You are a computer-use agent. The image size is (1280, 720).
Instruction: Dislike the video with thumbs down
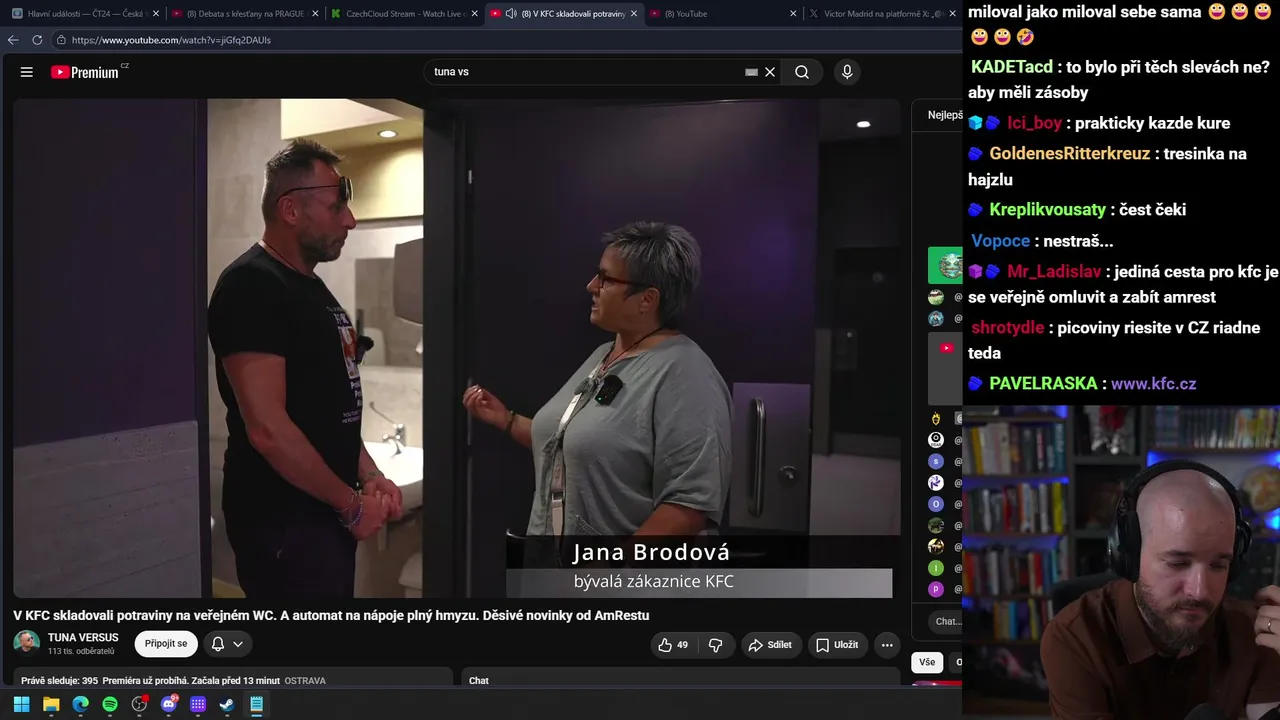coord(716,645)
